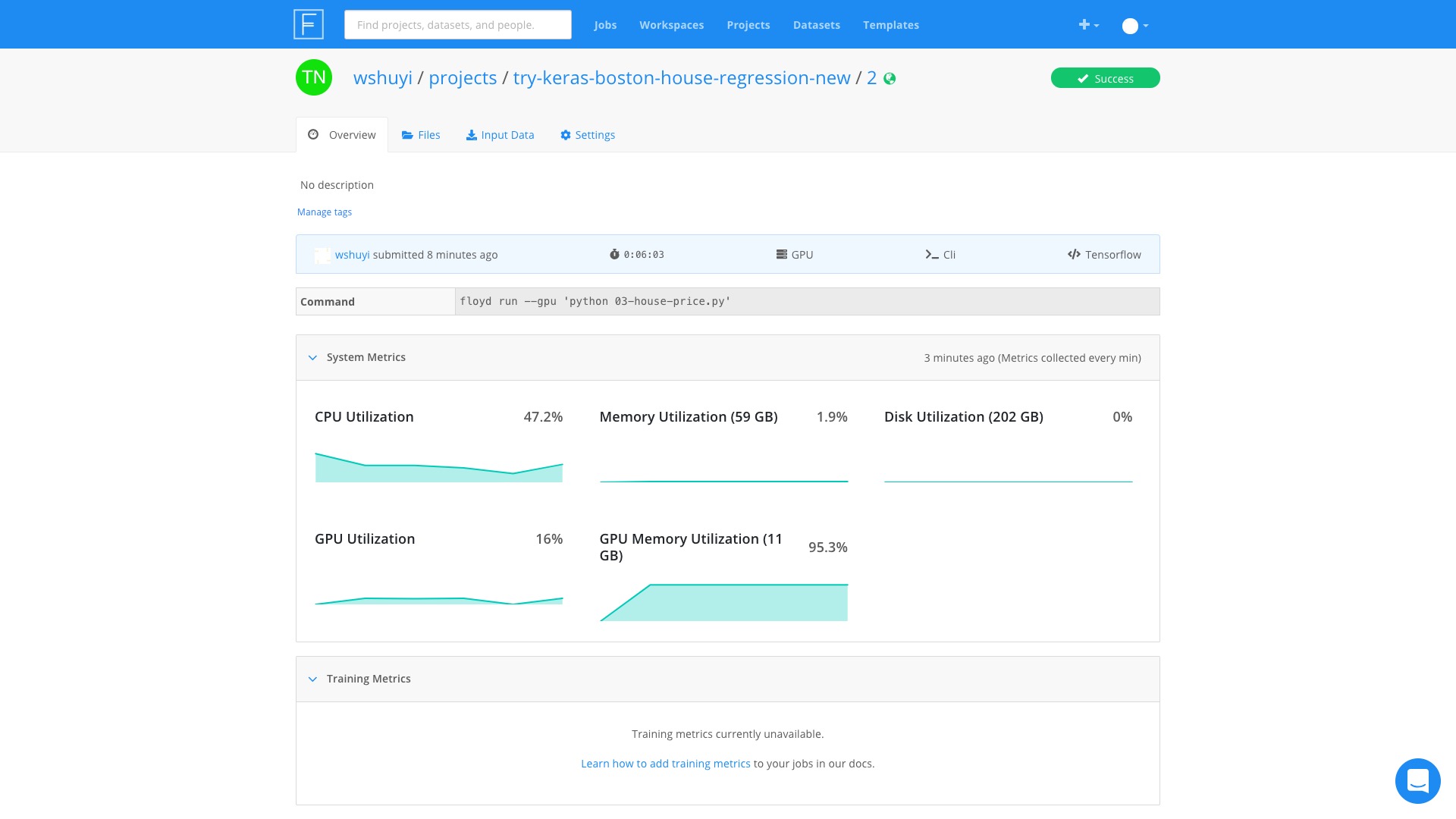Click the stopwatch duration icon
Image resolution: width=1456 pixels, height=819 pixels.
pos(614,254)
